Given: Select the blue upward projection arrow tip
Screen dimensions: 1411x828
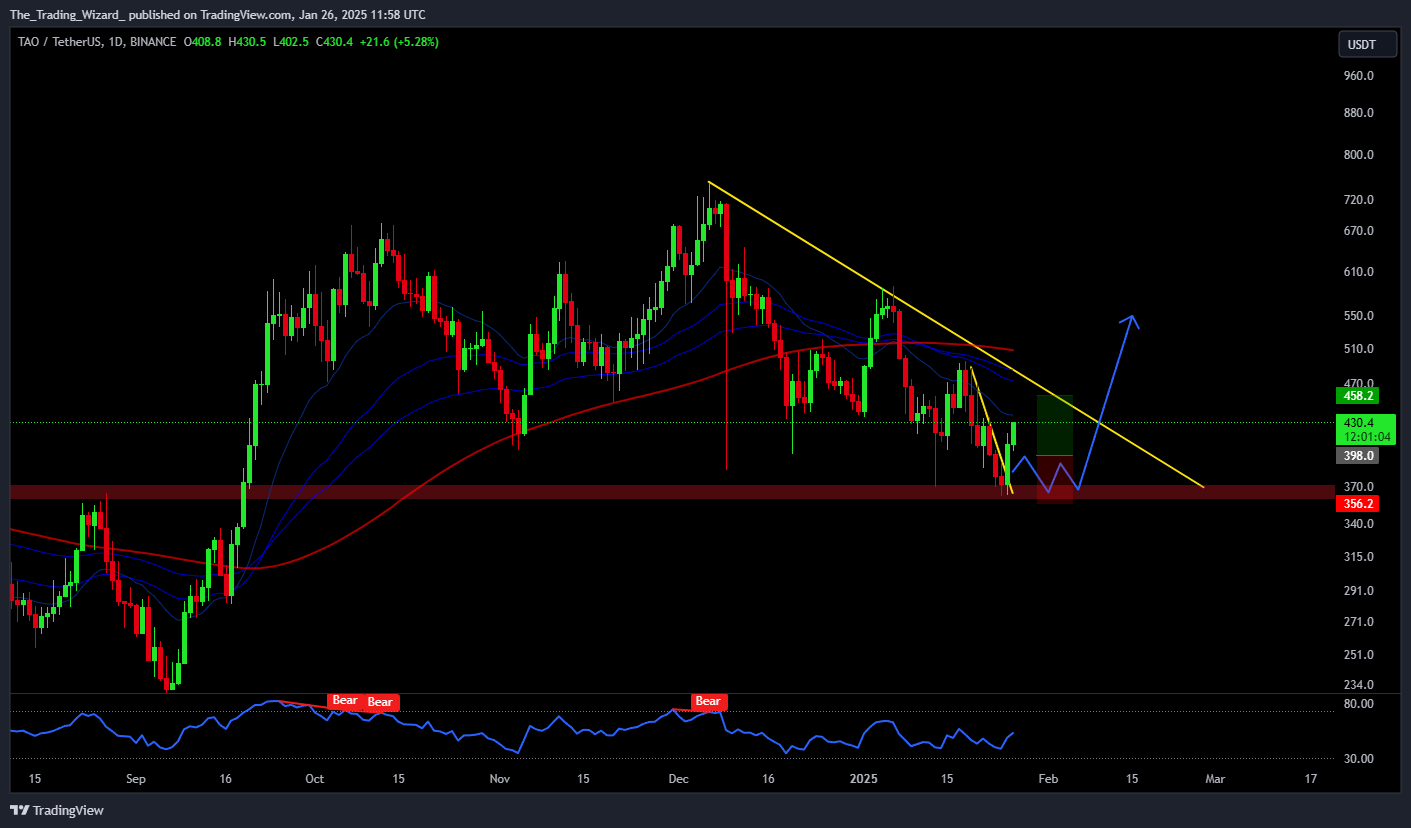Looking at the screenshot, I should (x=1132, y=318).
